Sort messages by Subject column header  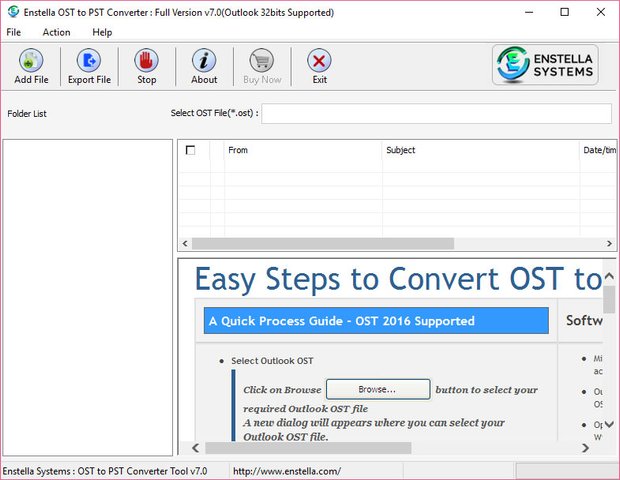[x=481, y=150]
